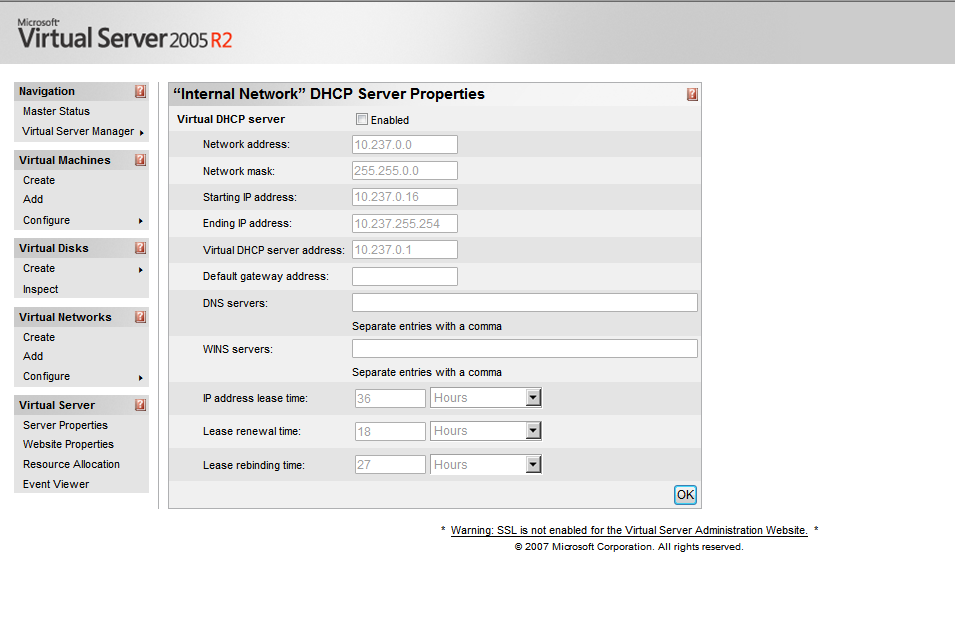The height and width of the screenshot is (627, 955).
Task: Click the Ending IP address field
Action: 404,224
